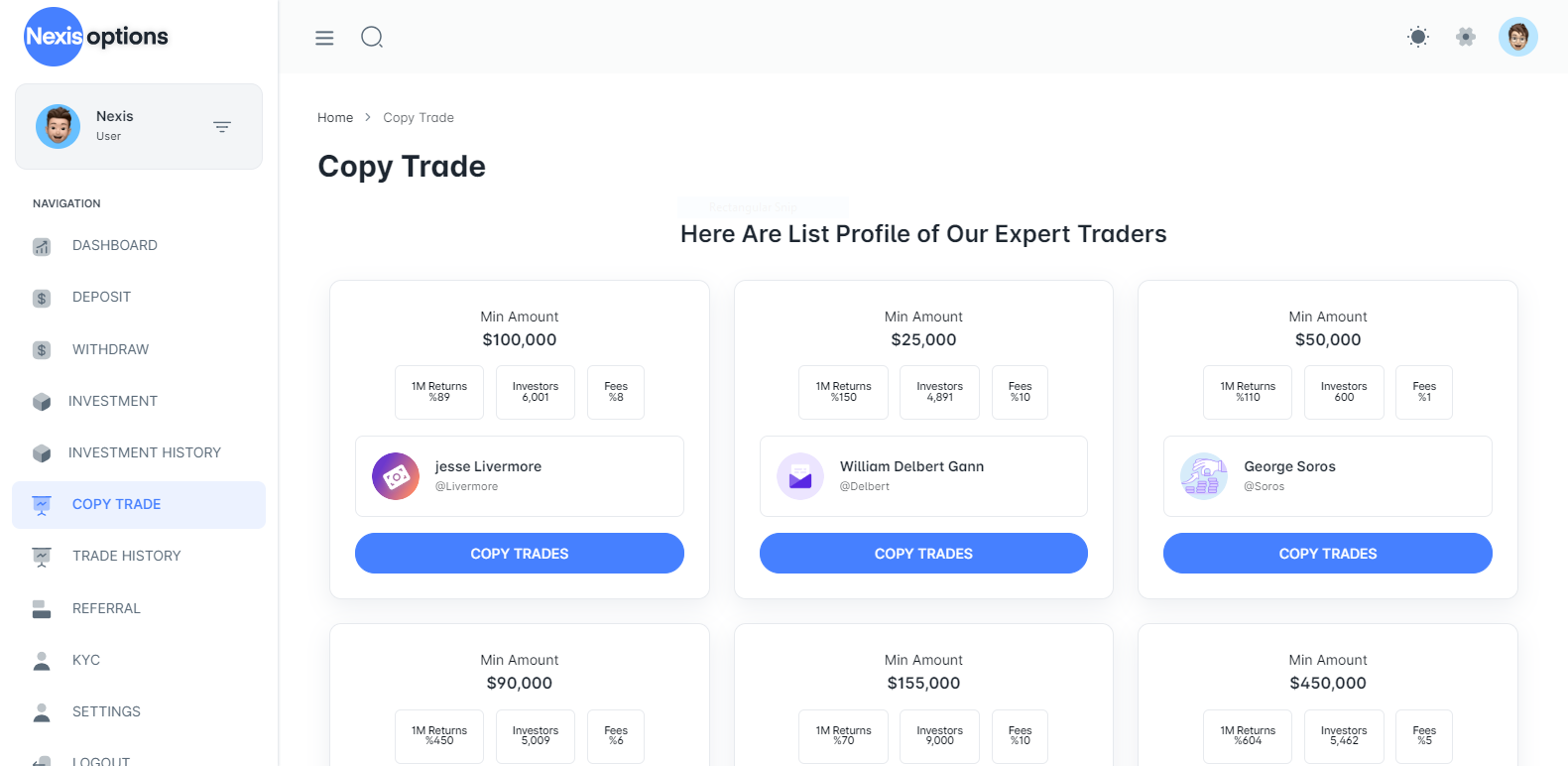Copy trades from jesse Livermore
This screenshot has width=1568, height=766.
pos(519,554)
